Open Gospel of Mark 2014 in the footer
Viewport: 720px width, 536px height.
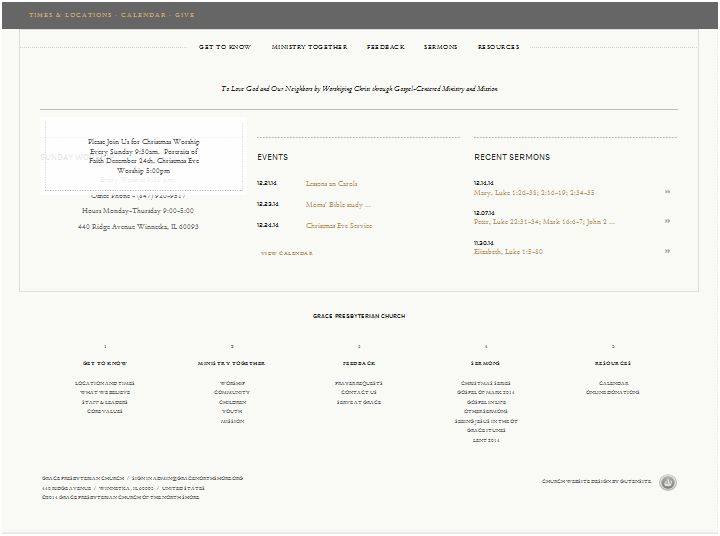click(x=486, y=393)
